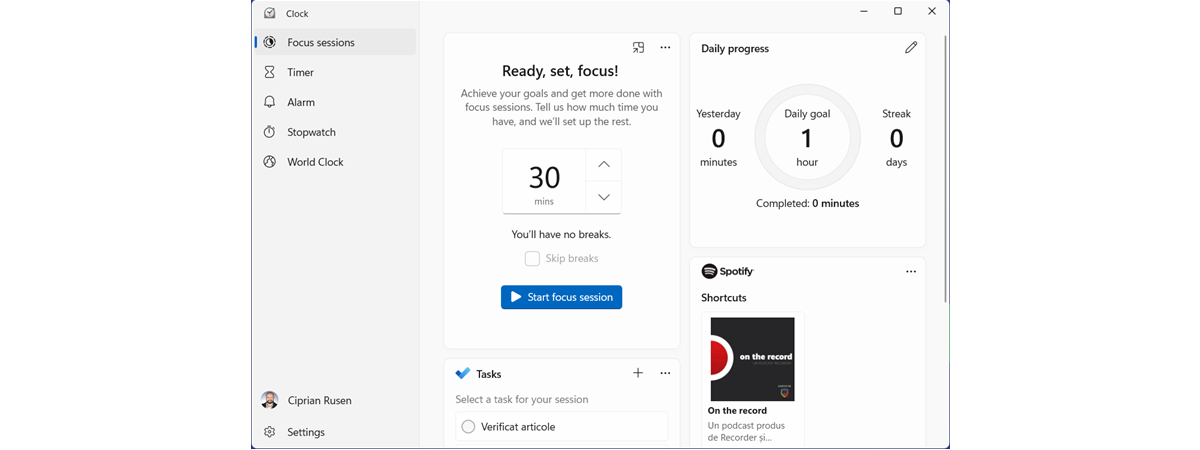
Task: Open Spotify panel more options menu
Action: 911,272
